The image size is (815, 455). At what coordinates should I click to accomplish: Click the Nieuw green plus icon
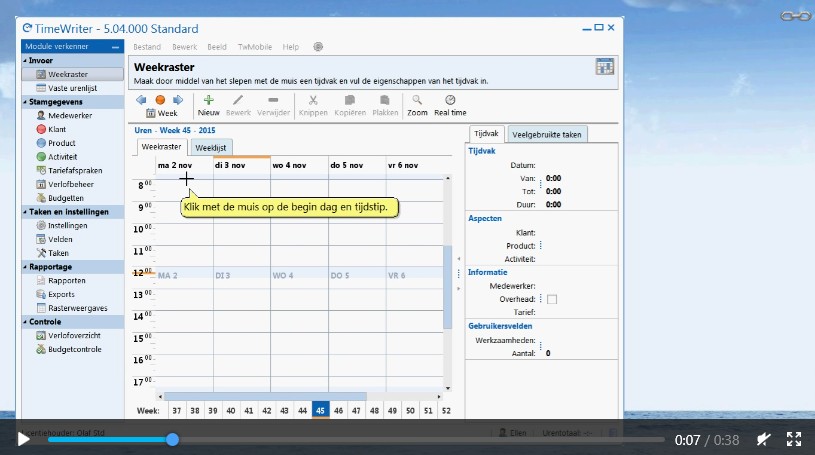pyautogui.click(x=208, y=100)
